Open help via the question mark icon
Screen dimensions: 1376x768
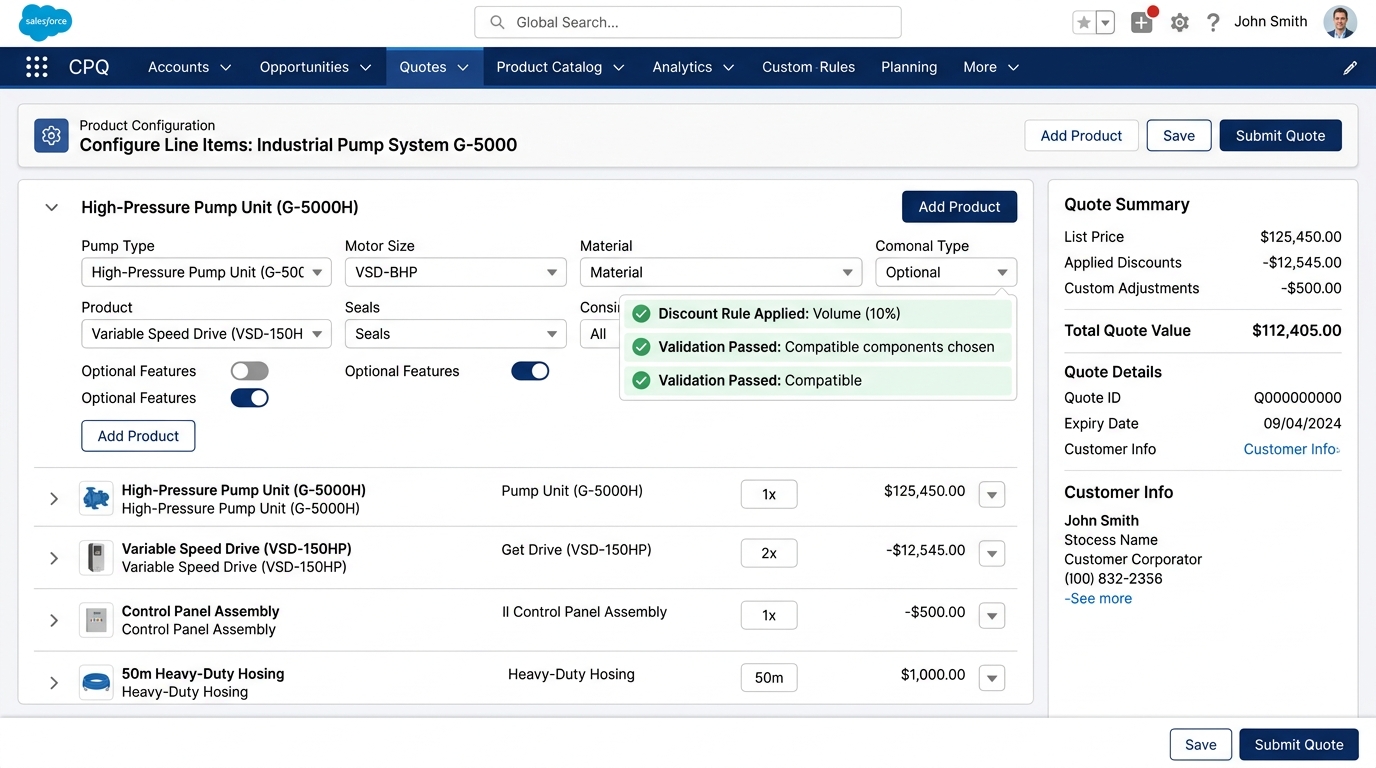click(1213, 21)
